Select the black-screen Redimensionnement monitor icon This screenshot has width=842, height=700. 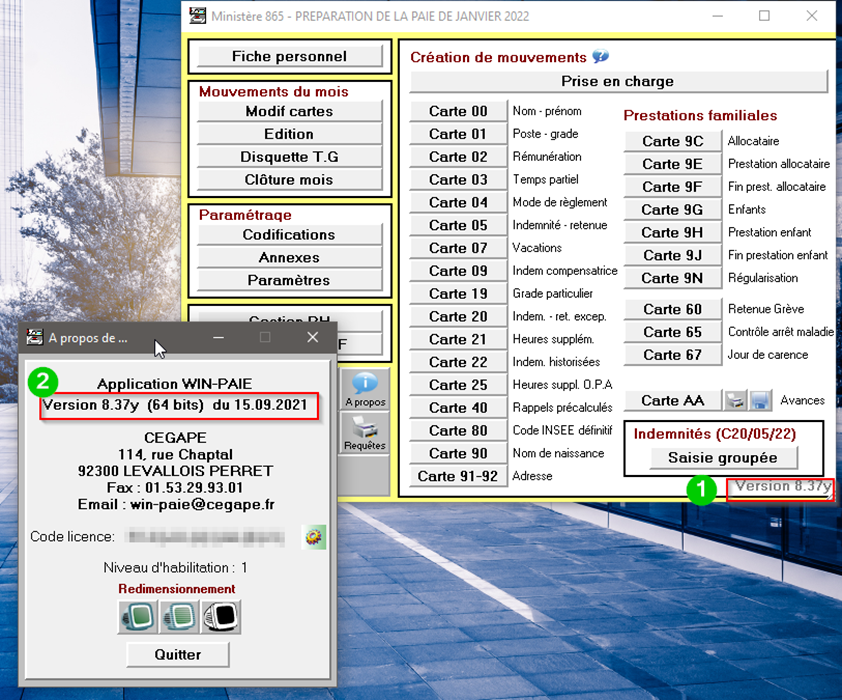pyautogui.click(x=221, y=617)
